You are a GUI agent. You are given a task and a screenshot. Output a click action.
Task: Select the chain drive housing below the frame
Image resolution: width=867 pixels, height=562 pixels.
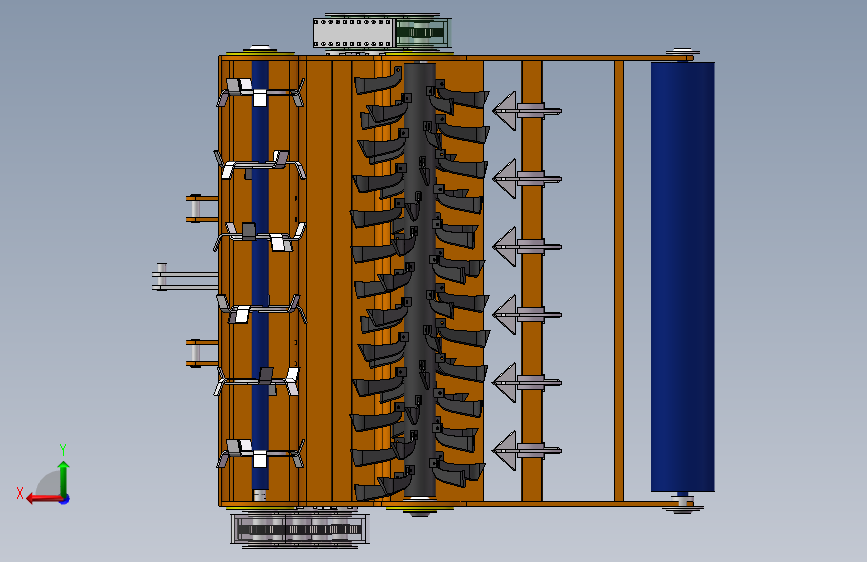coord(299,529)
